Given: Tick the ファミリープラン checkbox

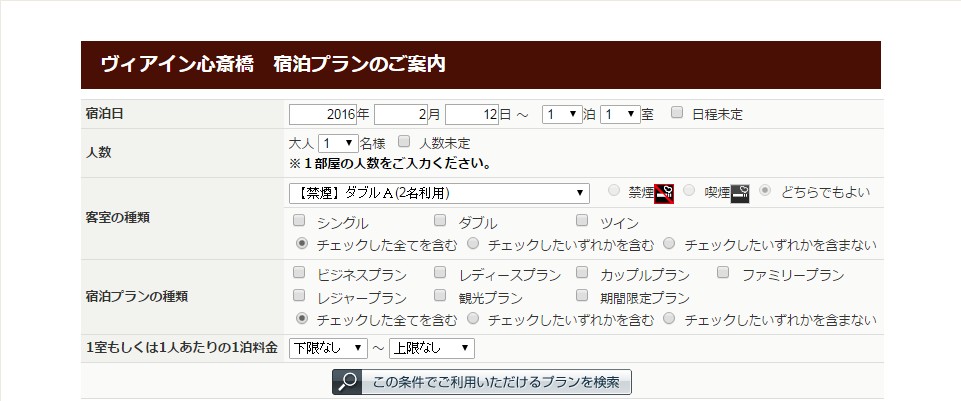Looking at the screenshot, I should [723, 272].
